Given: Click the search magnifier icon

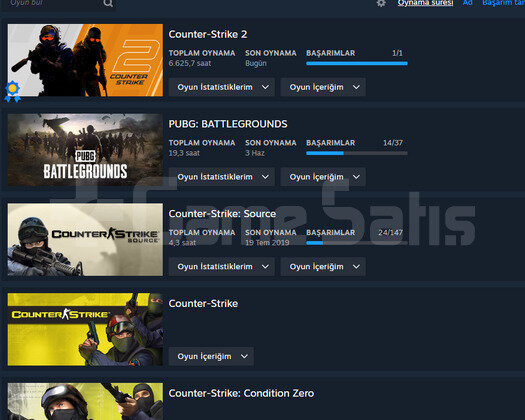Looking at the screenshot, I should coord(108,3).
